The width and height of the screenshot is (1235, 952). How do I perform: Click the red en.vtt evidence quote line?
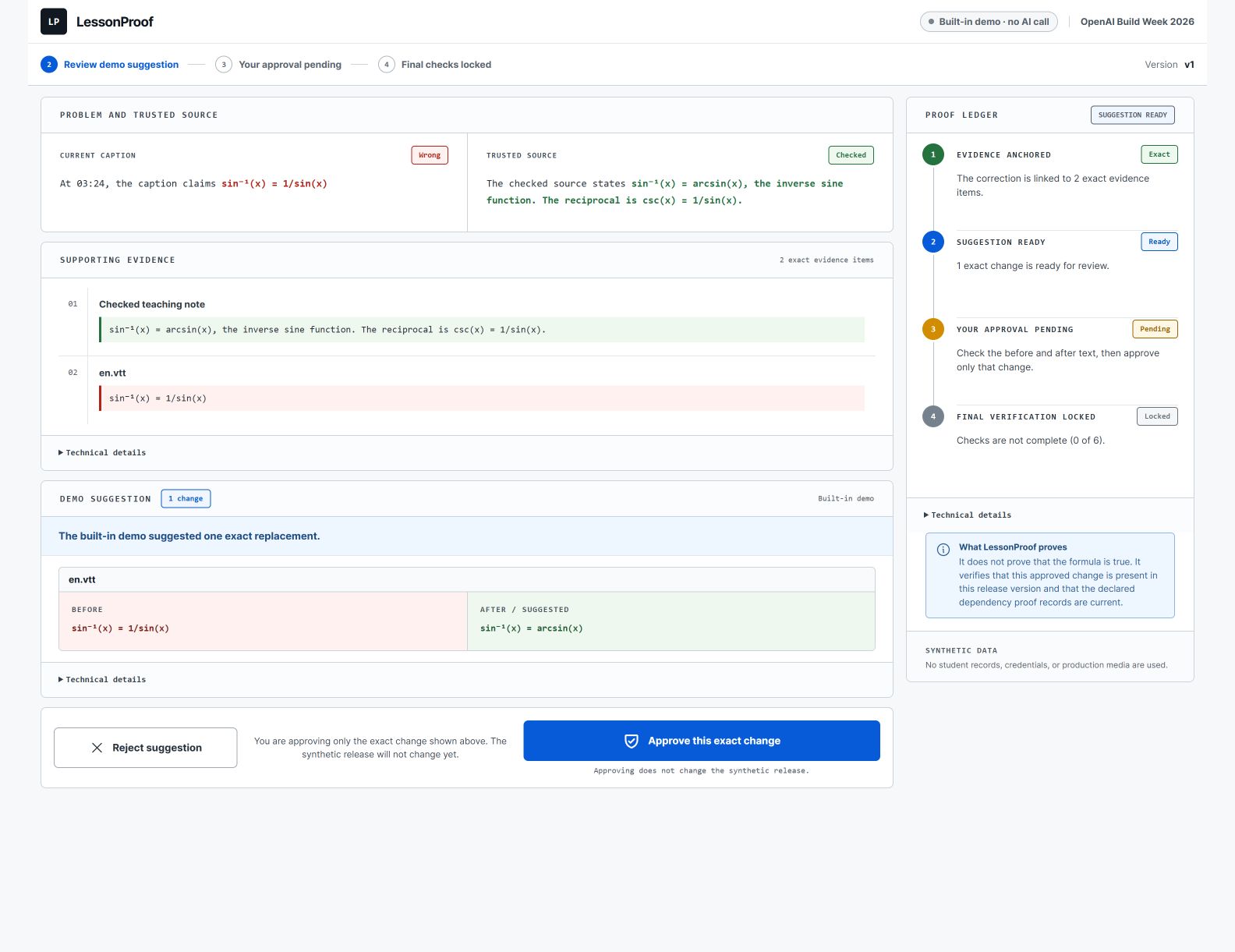pyautogui.click(x=482, y=398)
